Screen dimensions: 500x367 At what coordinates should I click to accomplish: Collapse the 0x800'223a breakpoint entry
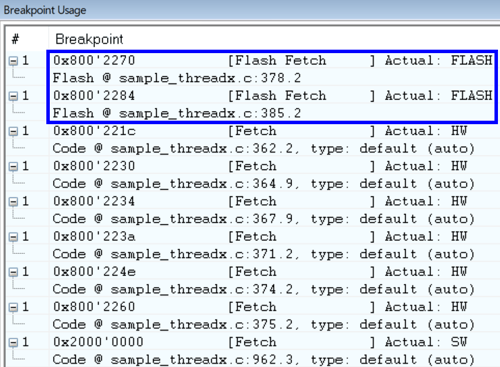[x=13, y=237]
